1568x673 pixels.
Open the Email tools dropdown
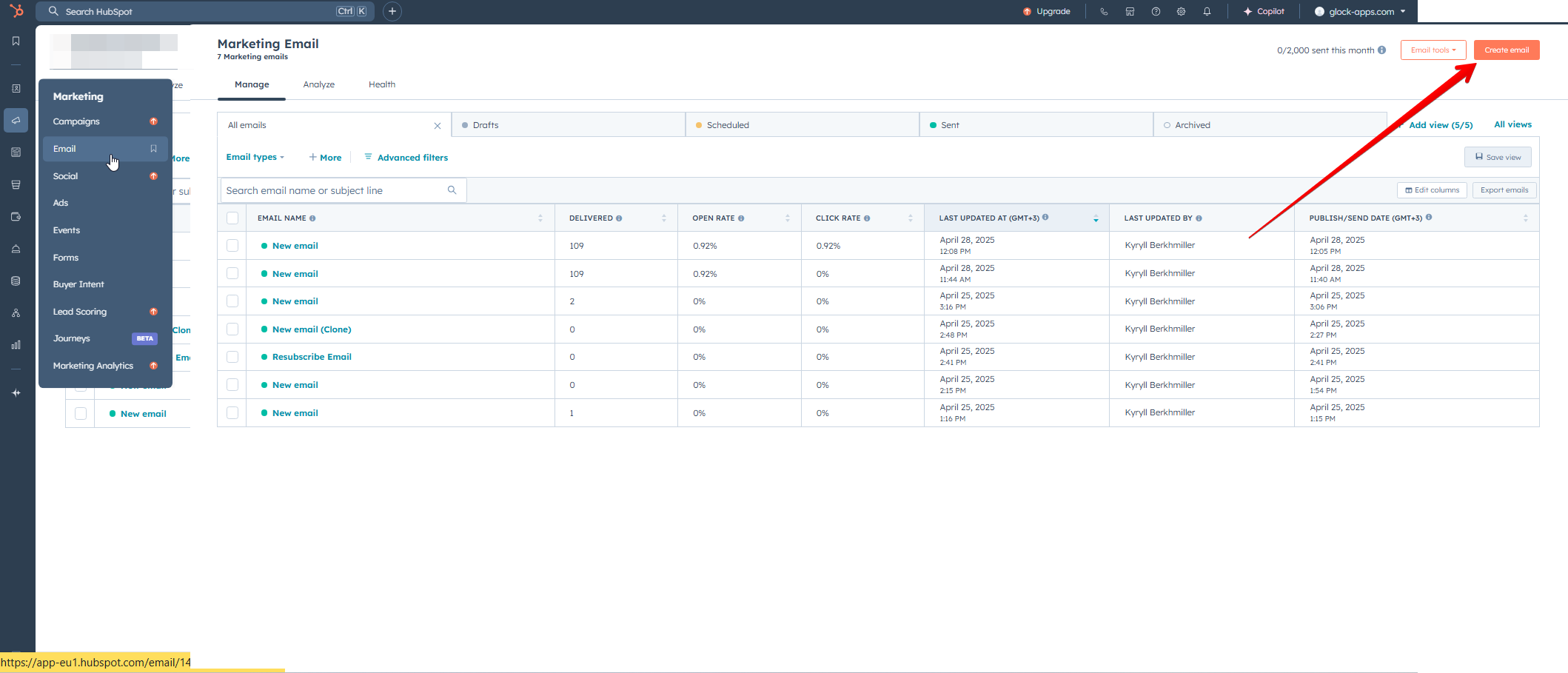coord(1433,50)
